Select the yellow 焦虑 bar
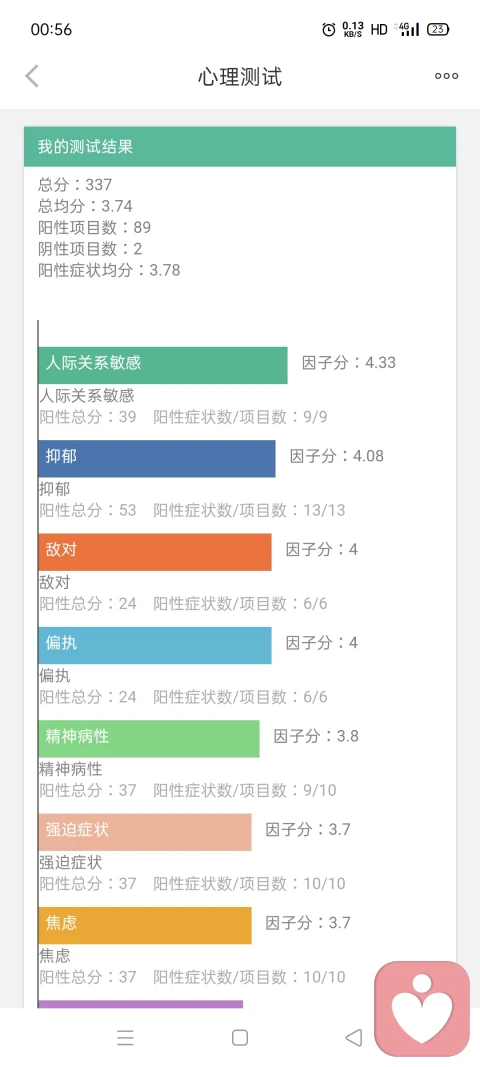Viewport: 480px width, 1067px height. (145, 925)
